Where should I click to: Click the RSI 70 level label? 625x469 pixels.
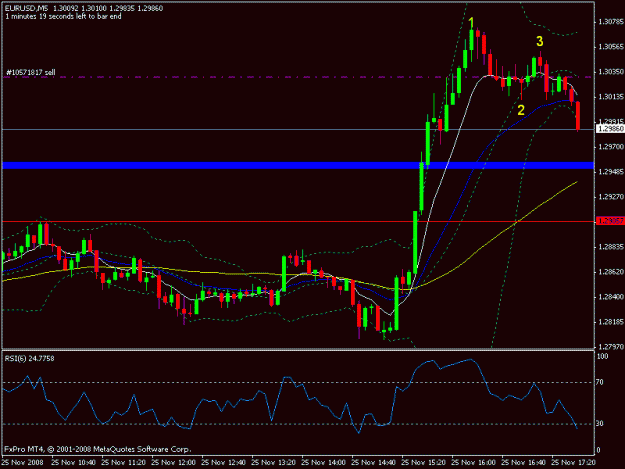pyautogui.click(x=599, y=383)
